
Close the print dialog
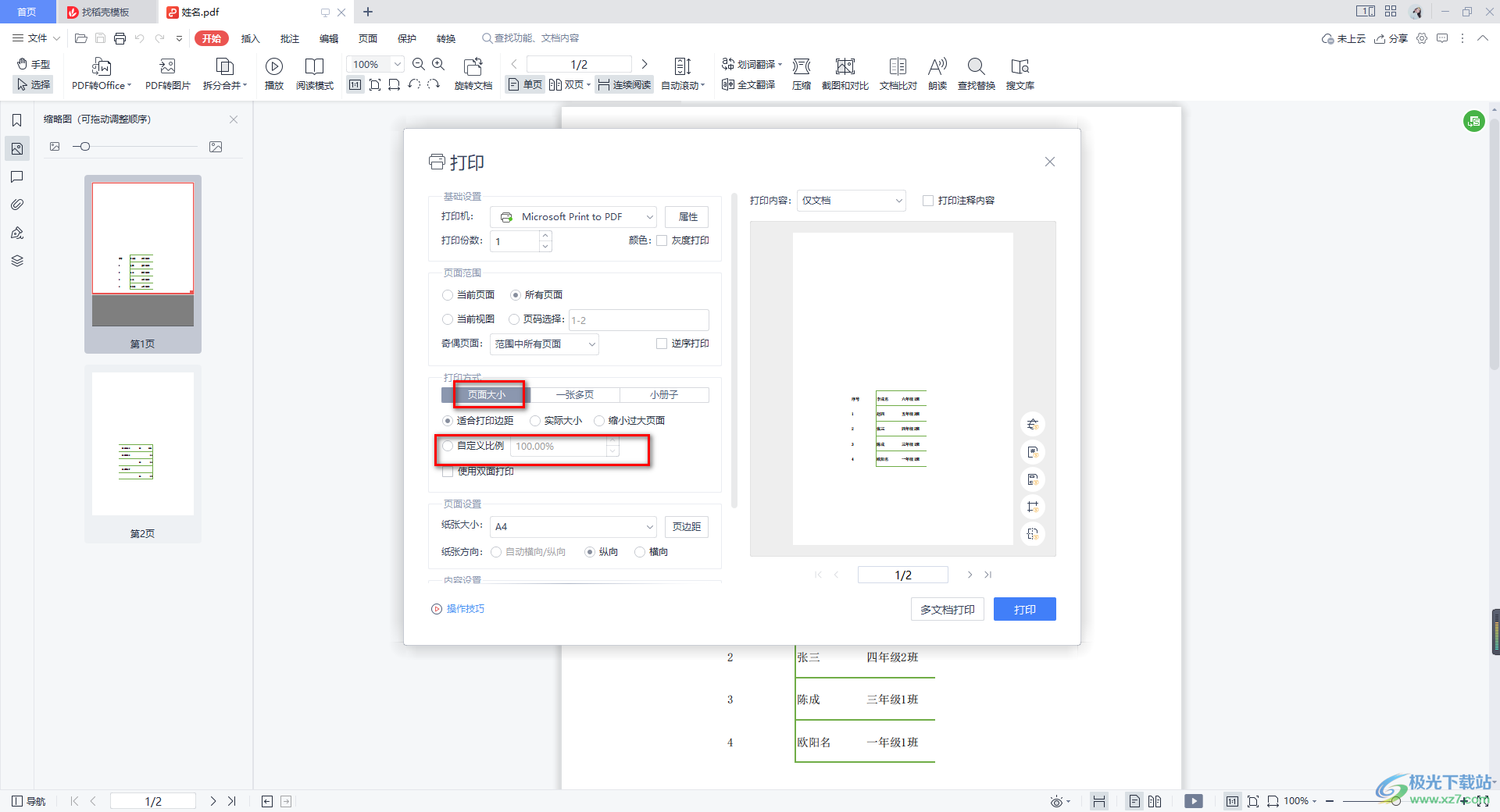[1050, 162]
